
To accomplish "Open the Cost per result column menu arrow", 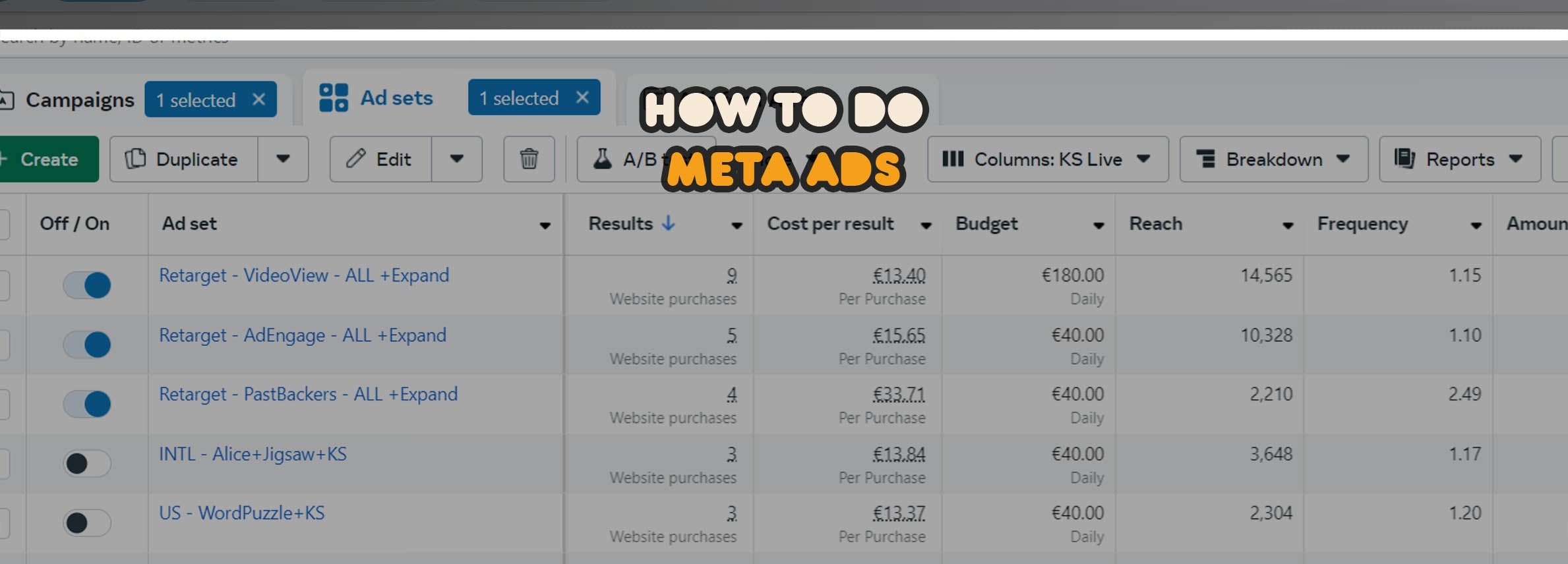I will (926, 225).
